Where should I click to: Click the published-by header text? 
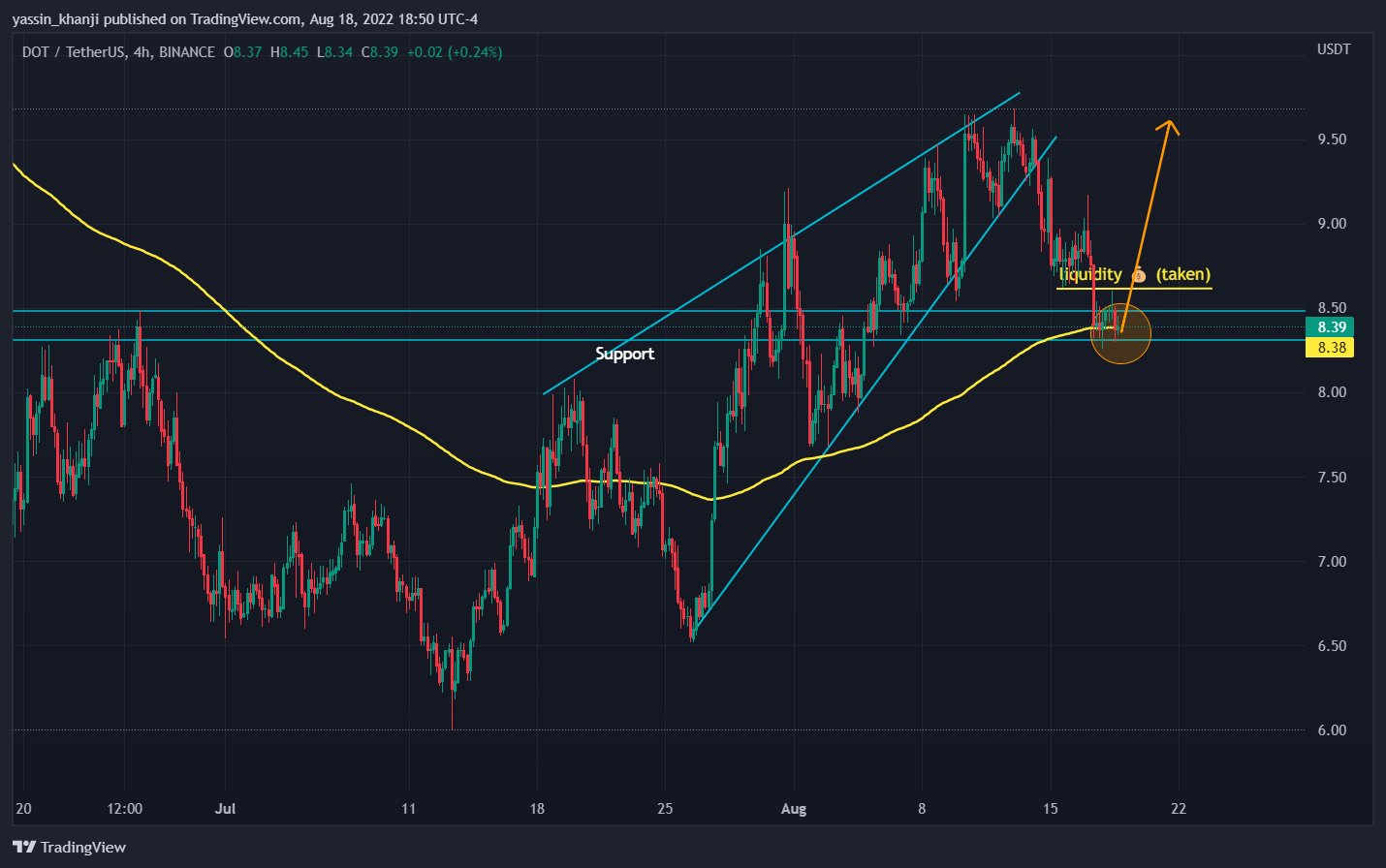244,18
